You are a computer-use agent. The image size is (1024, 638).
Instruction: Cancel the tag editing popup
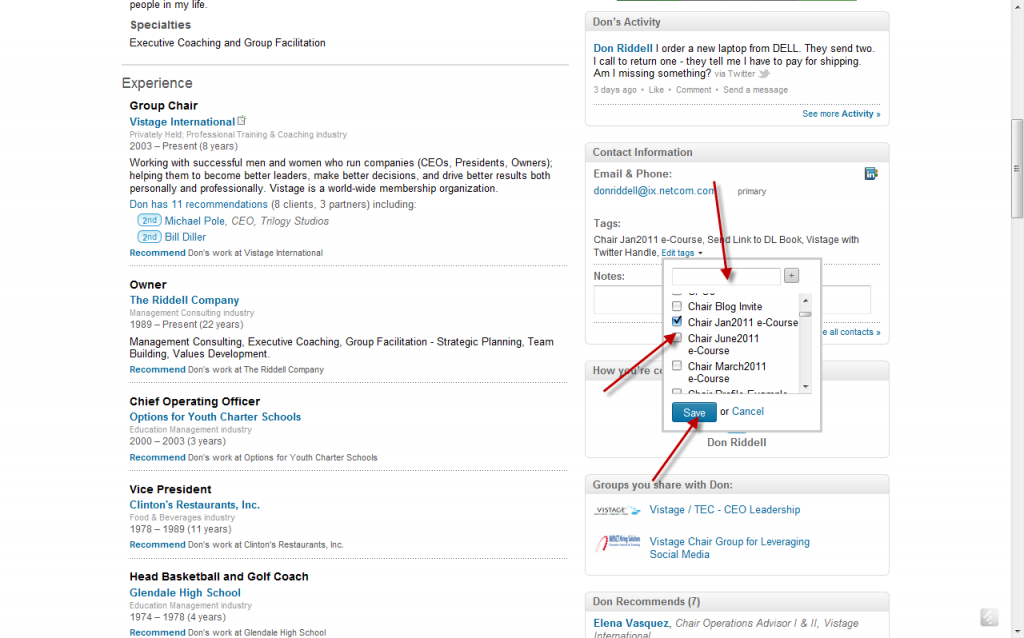point(747,411)
